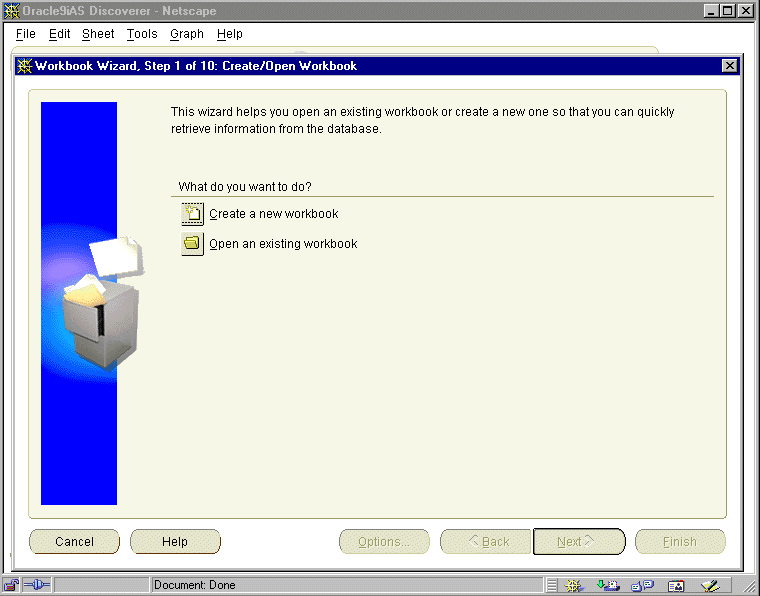The width and height of the screenshot is (760, 596).
Task: Click the Back button
Action: pyautogui.click(x=486, y=541)
